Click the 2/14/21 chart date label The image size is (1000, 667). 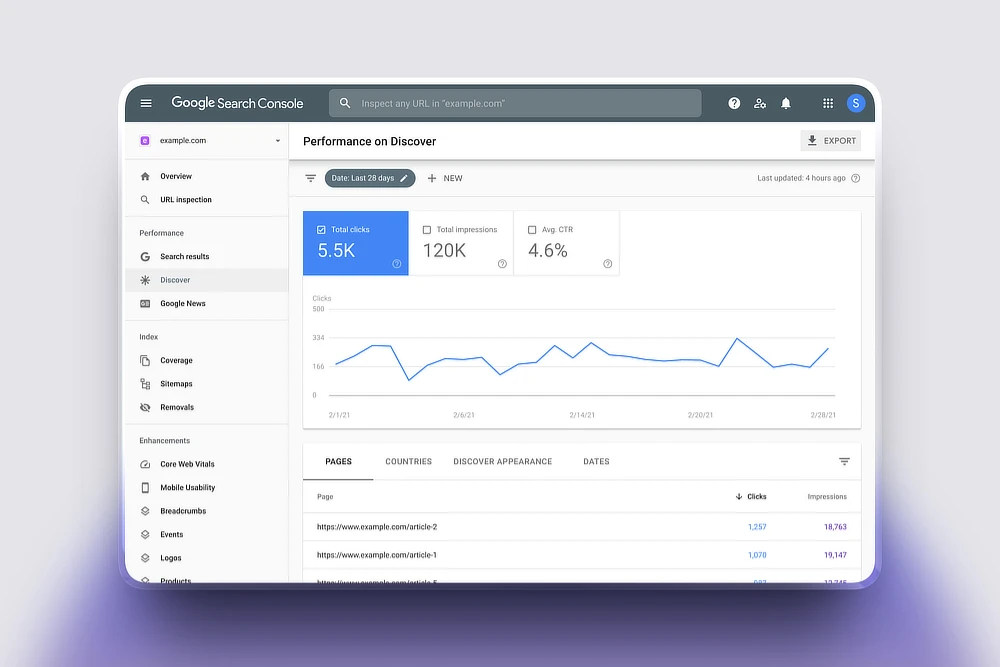(582, 415)
